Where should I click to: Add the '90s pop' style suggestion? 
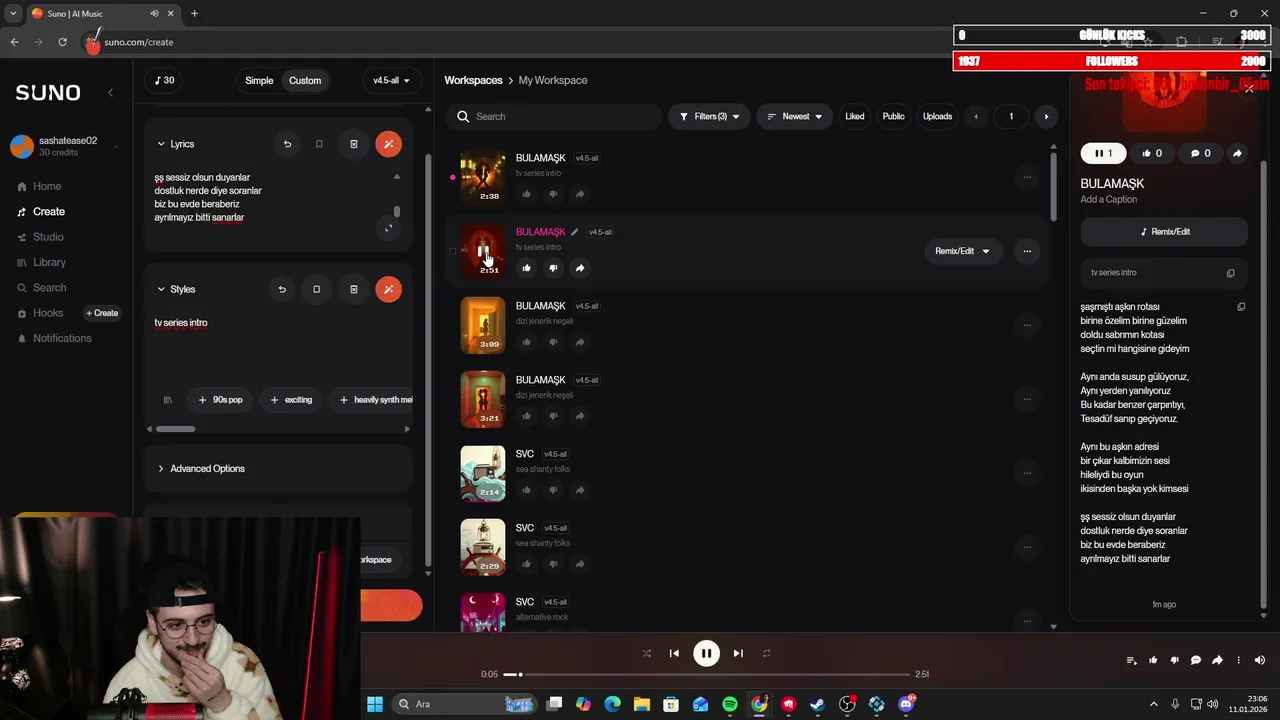(220, 400)
